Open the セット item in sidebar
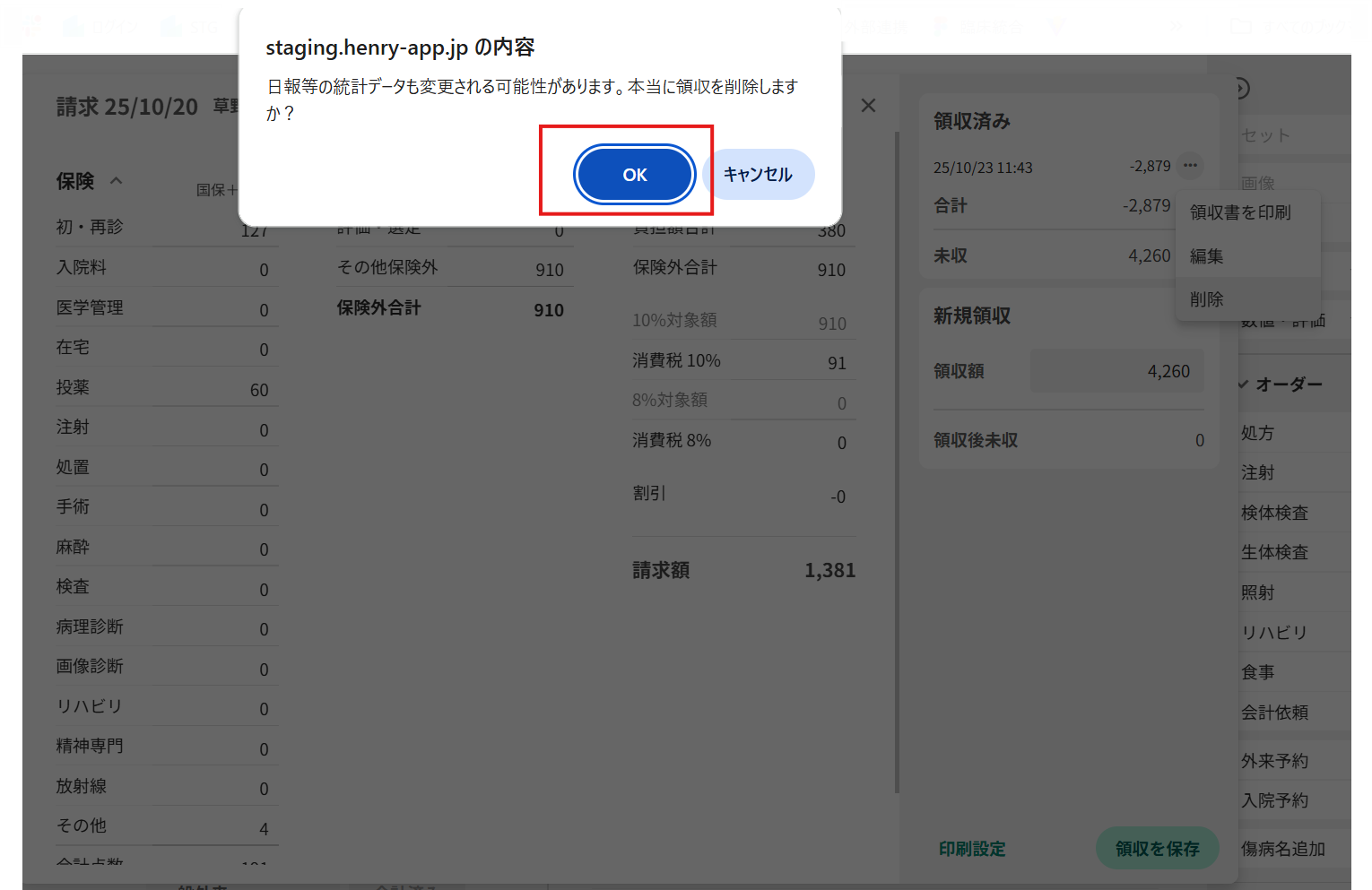 (x=1265, y=135)
